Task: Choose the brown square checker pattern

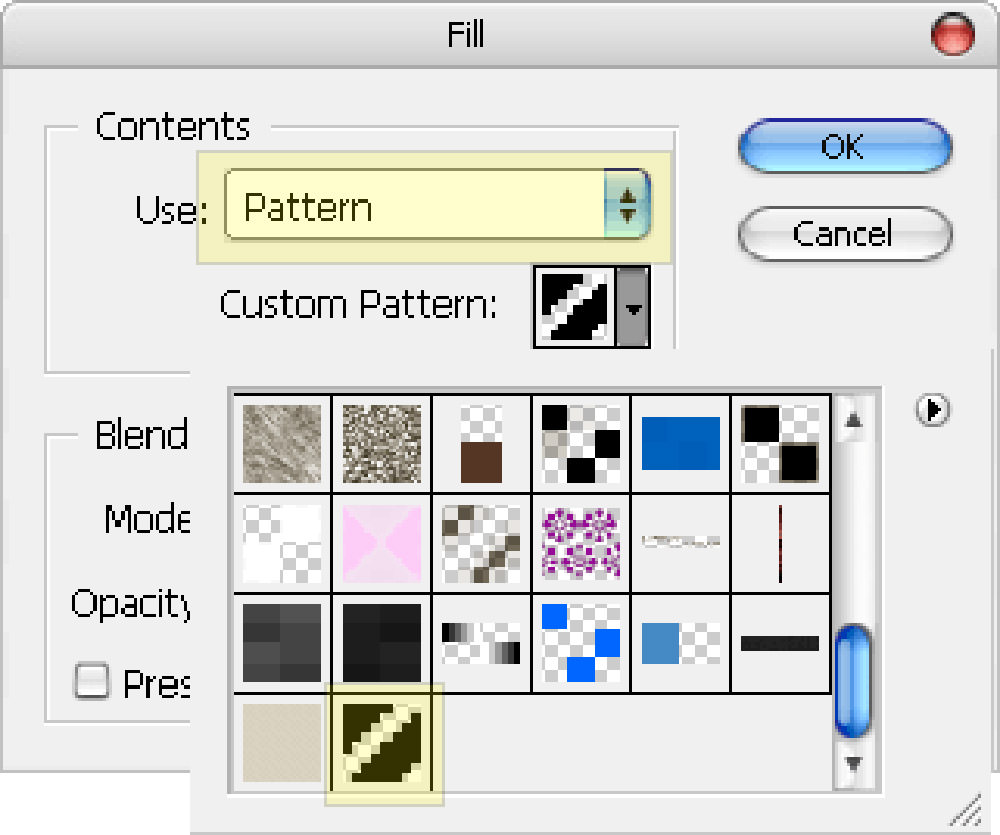Action: (481, 443)
